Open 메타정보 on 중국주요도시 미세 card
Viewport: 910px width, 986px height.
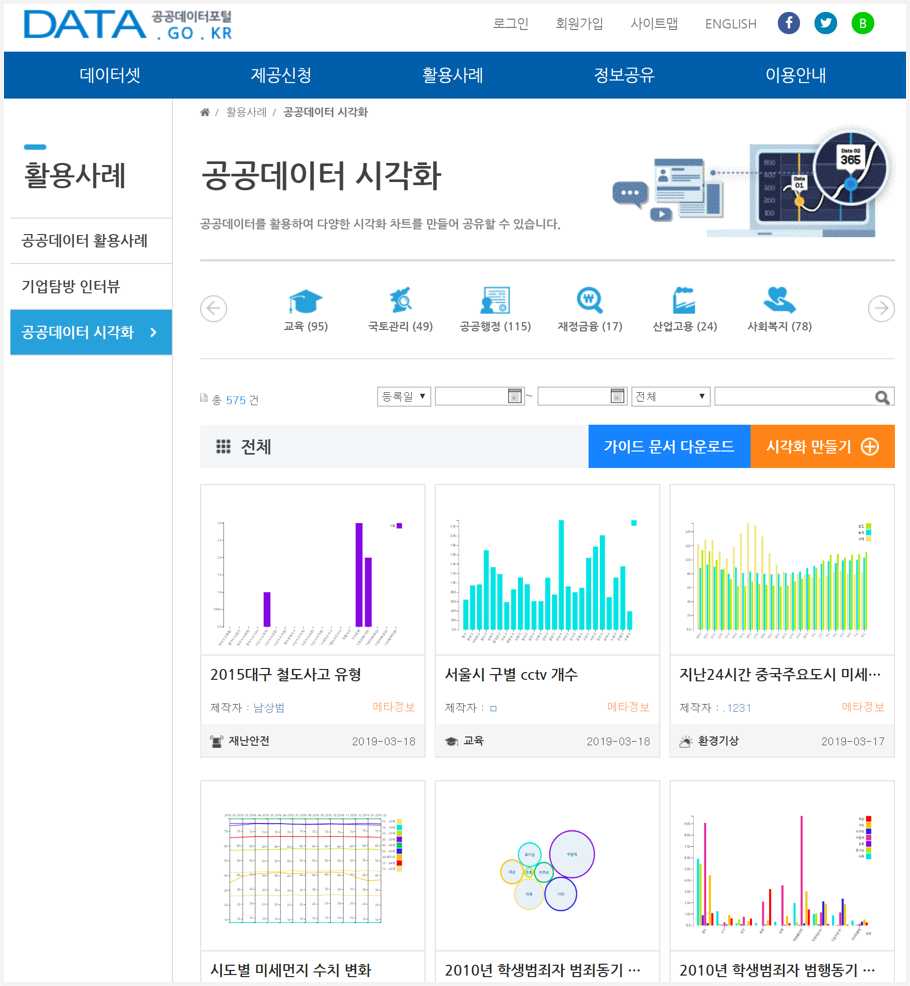863,707
